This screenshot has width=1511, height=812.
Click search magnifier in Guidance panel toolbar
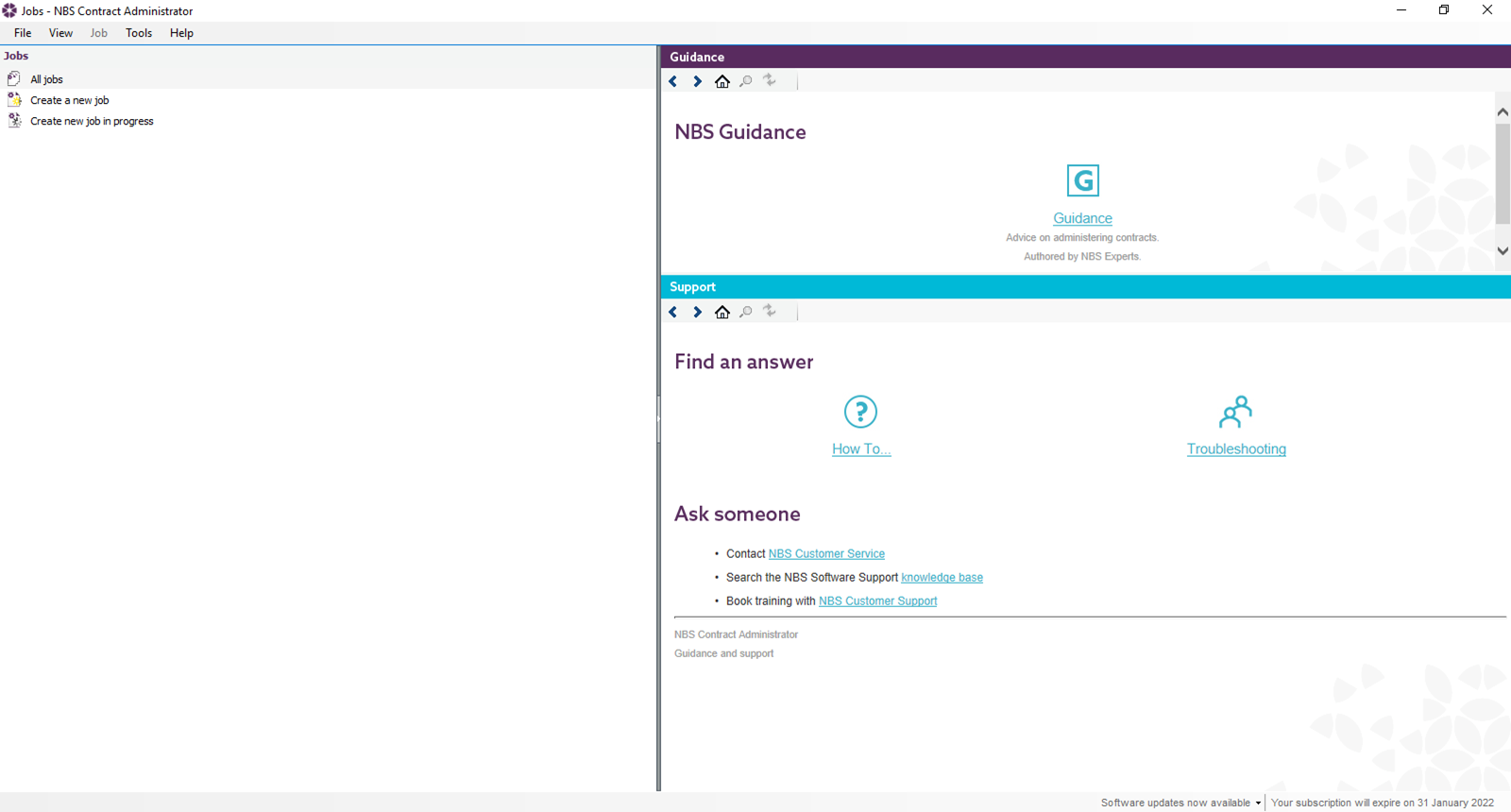point(746,81)
